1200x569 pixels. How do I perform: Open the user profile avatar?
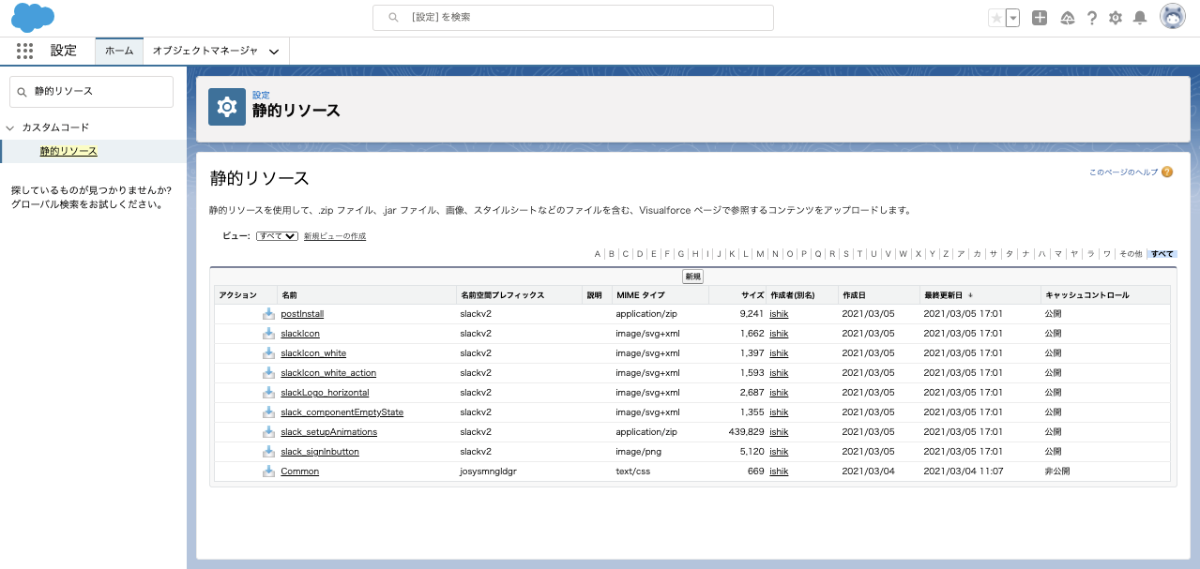point(1173,17)
